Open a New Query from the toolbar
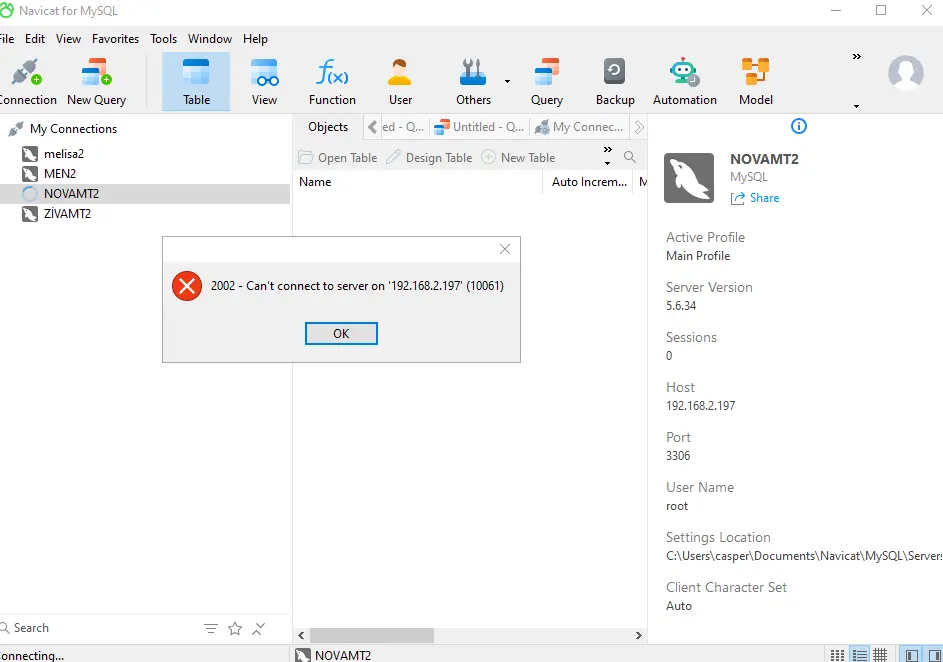This screenshot has width=943, height=662. point(97,82)
